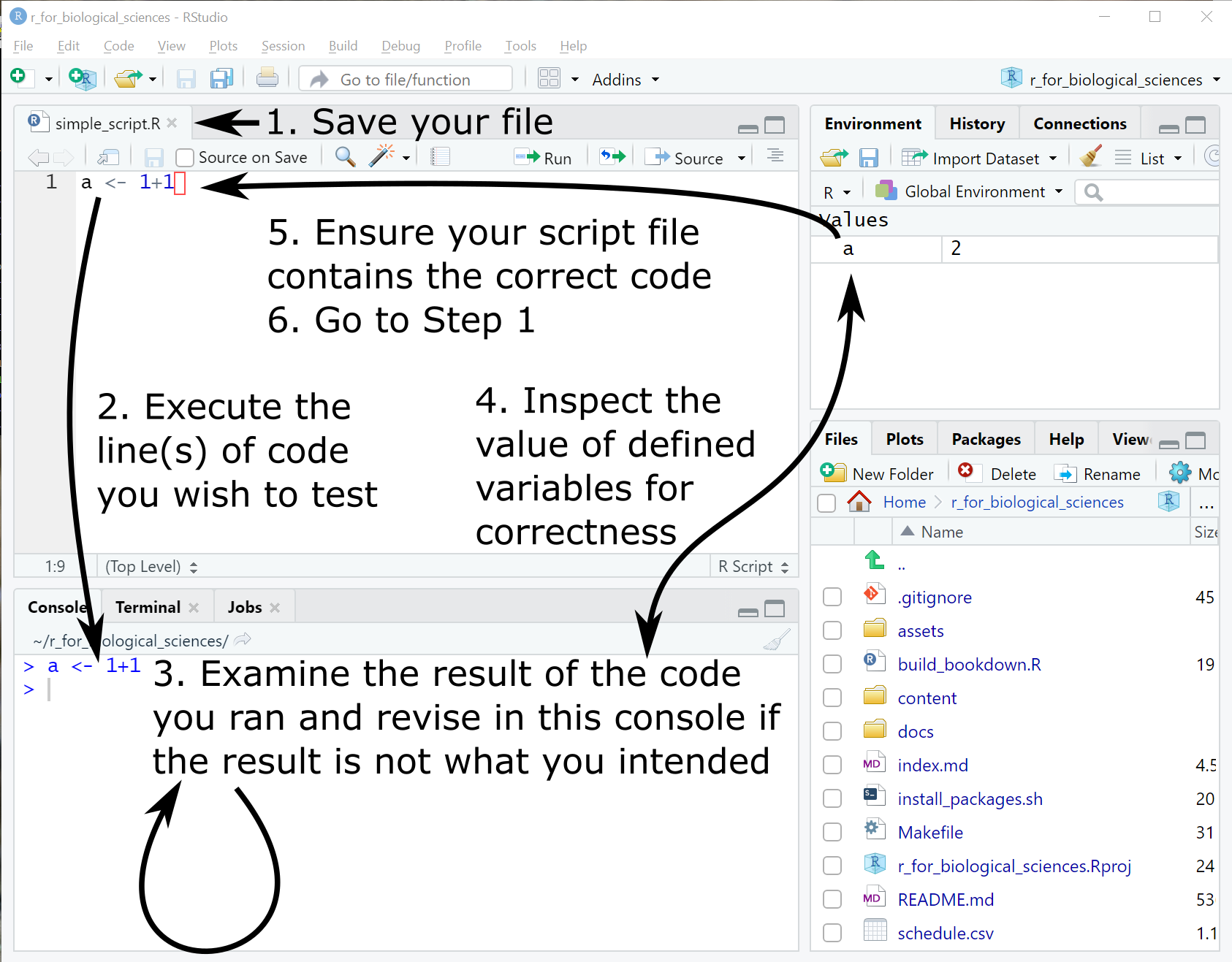Clear console with the broom icon
1232x962 pixels.
click(x=776, y=641)
